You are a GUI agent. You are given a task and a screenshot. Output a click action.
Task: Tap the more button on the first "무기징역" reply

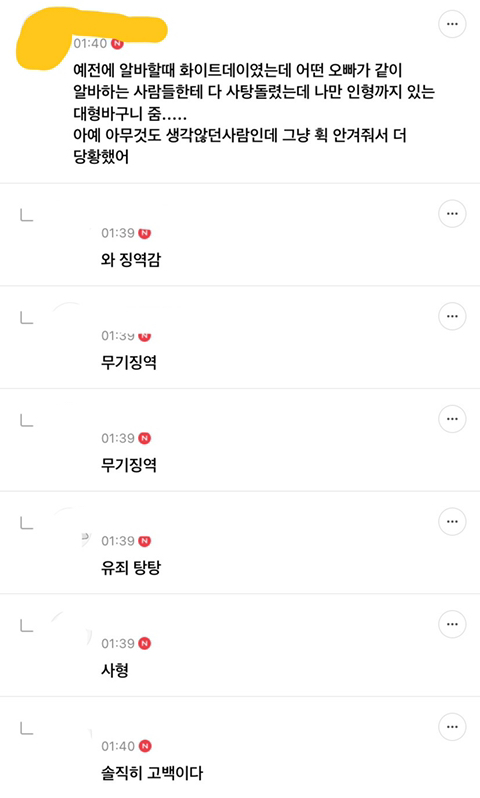tap(452, 316)
